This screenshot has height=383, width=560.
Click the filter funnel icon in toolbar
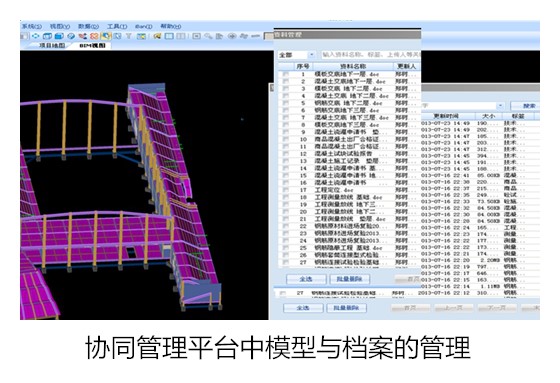tap(129, 36)
